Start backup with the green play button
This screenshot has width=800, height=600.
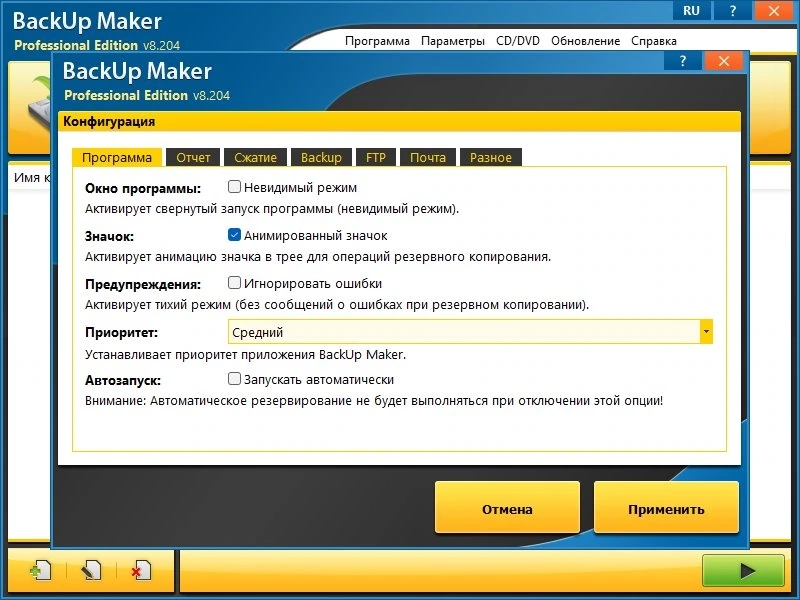point(743,570)
